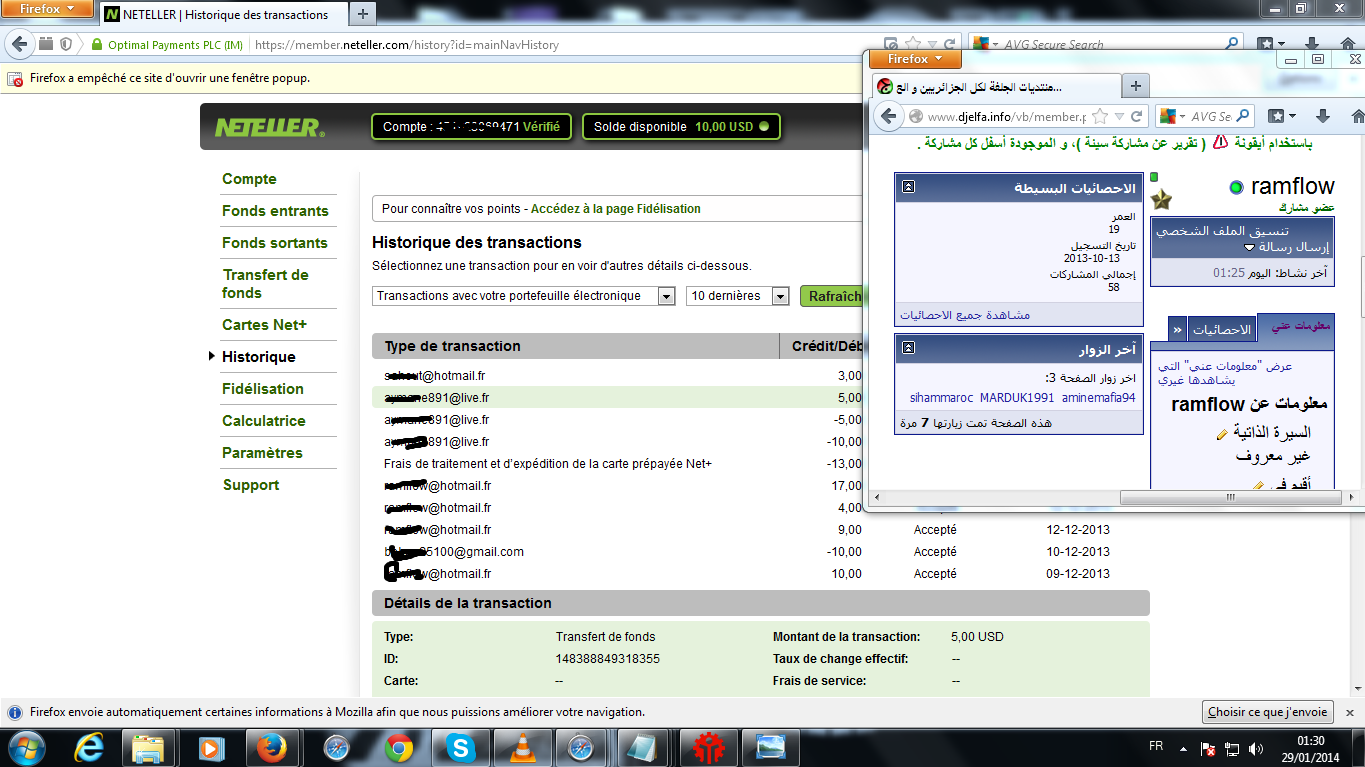This screenshot has width=1365, height=767.
Task: Click the volume icon in system tray
Action: 1256,748
